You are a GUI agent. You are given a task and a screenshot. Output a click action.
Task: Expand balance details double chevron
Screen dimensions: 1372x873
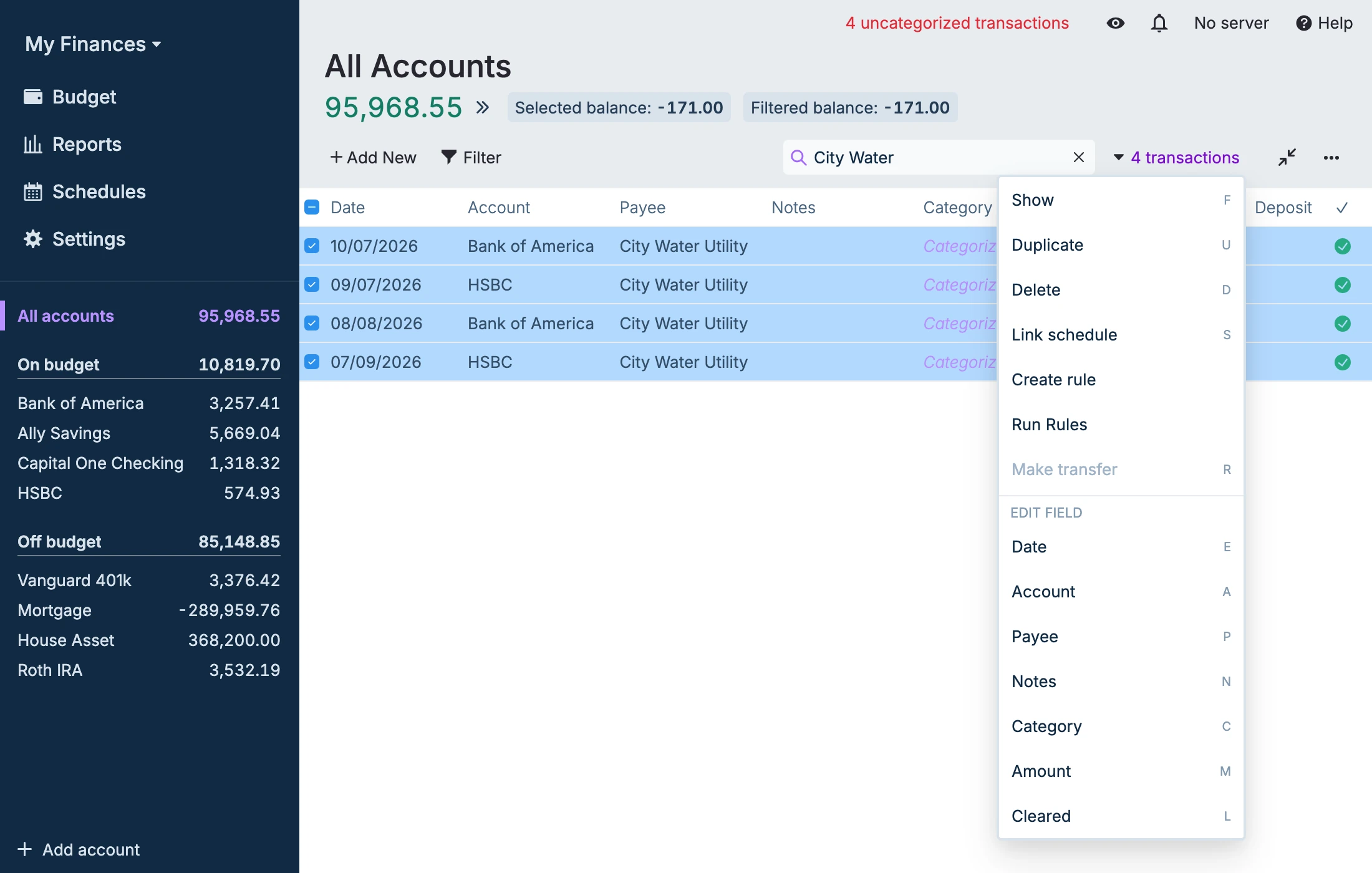482,107
